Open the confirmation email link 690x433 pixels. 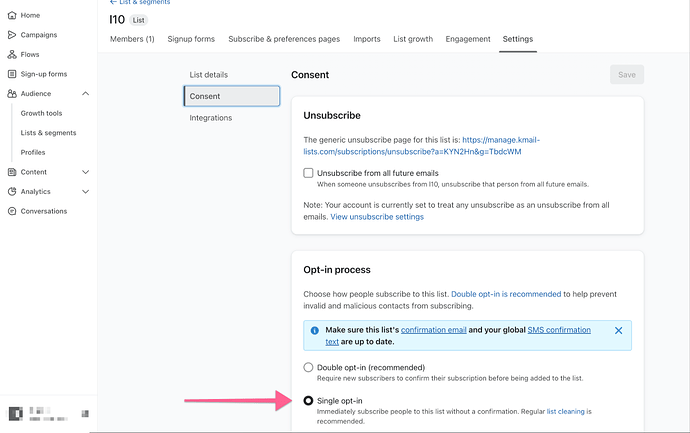(x=437, y=329)
